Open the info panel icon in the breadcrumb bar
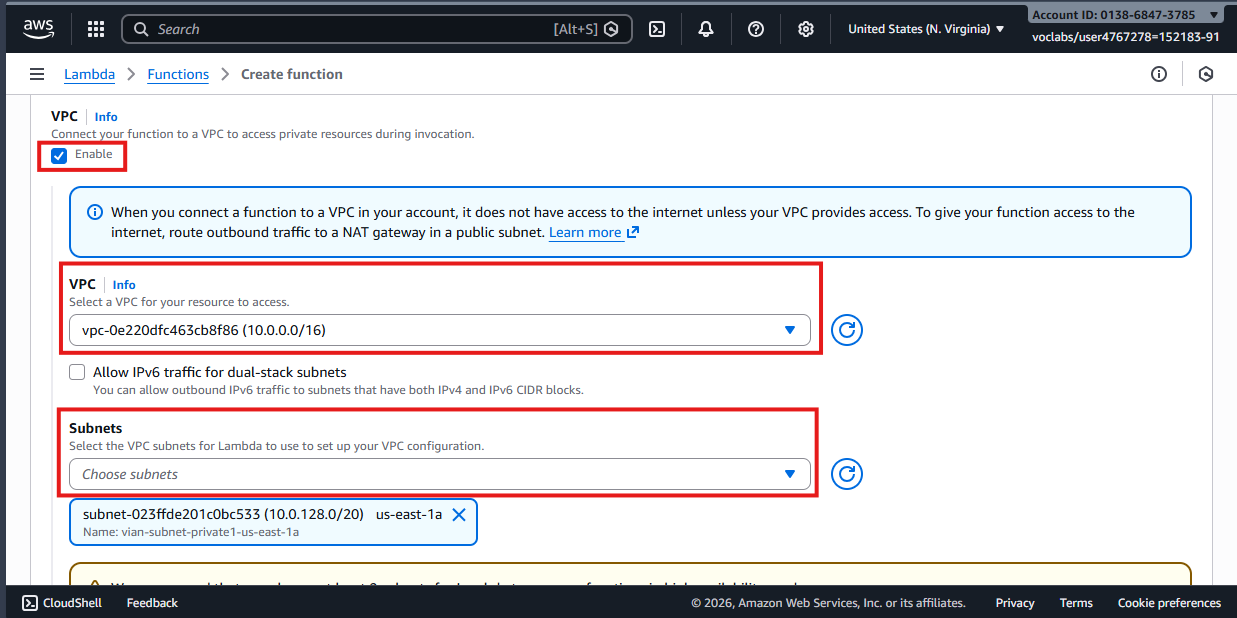1237x618 pixels. point(1159,74)
